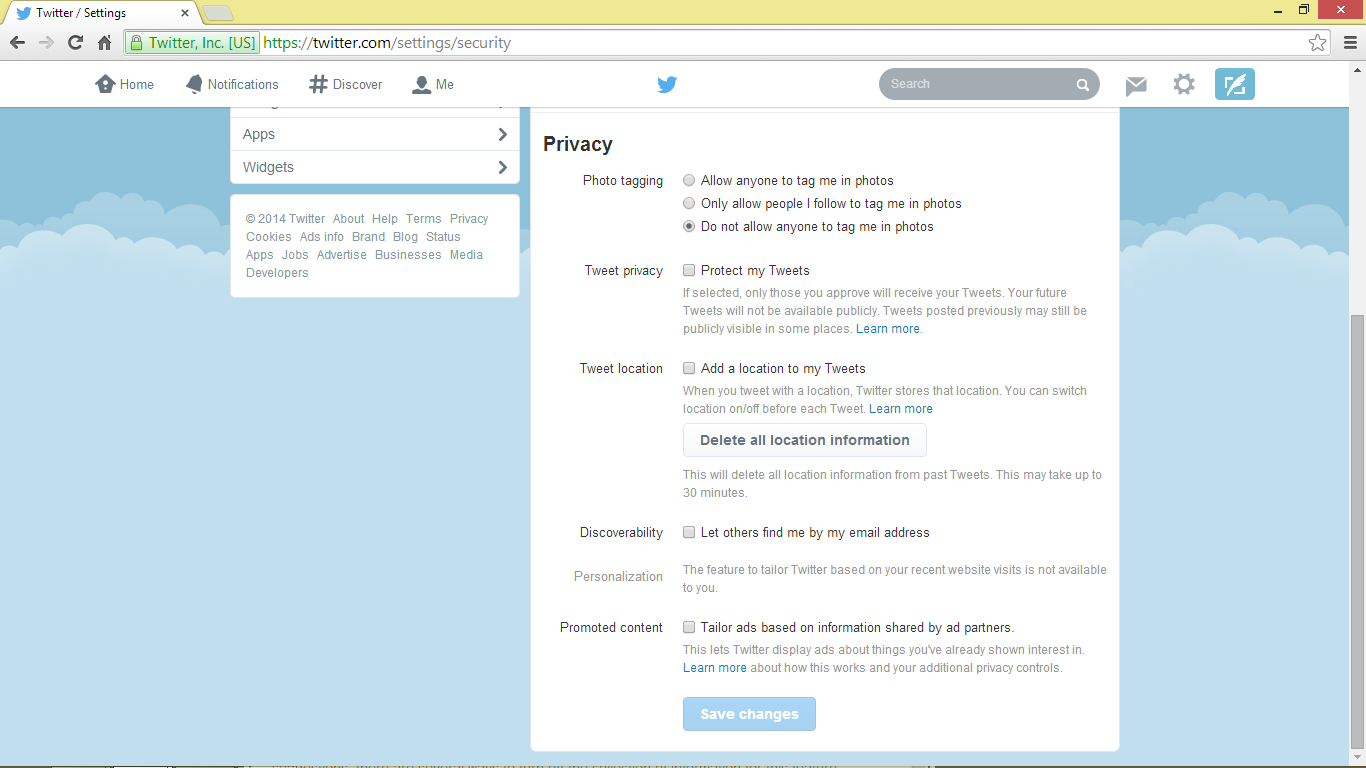
Task: Open the Blog footer link
Action: pyautogui.click(x=405, y=237)
